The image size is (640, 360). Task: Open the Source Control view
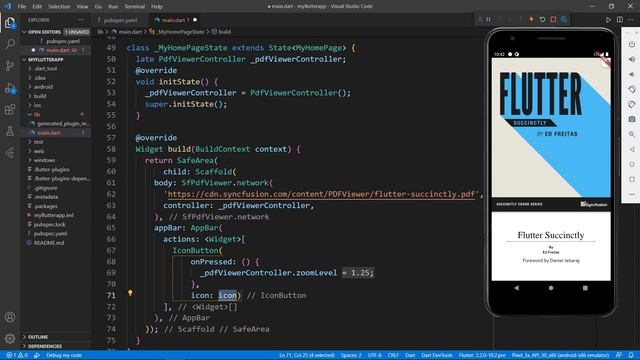pyautogui.click(x=10, y=66)
